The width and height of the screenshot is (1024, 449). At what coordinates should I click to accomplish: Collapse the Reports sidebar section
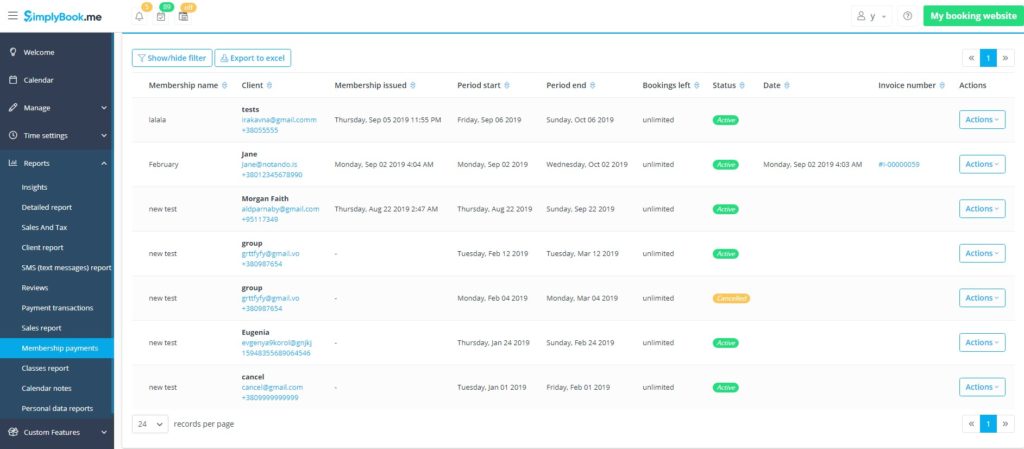coord(57,163)
